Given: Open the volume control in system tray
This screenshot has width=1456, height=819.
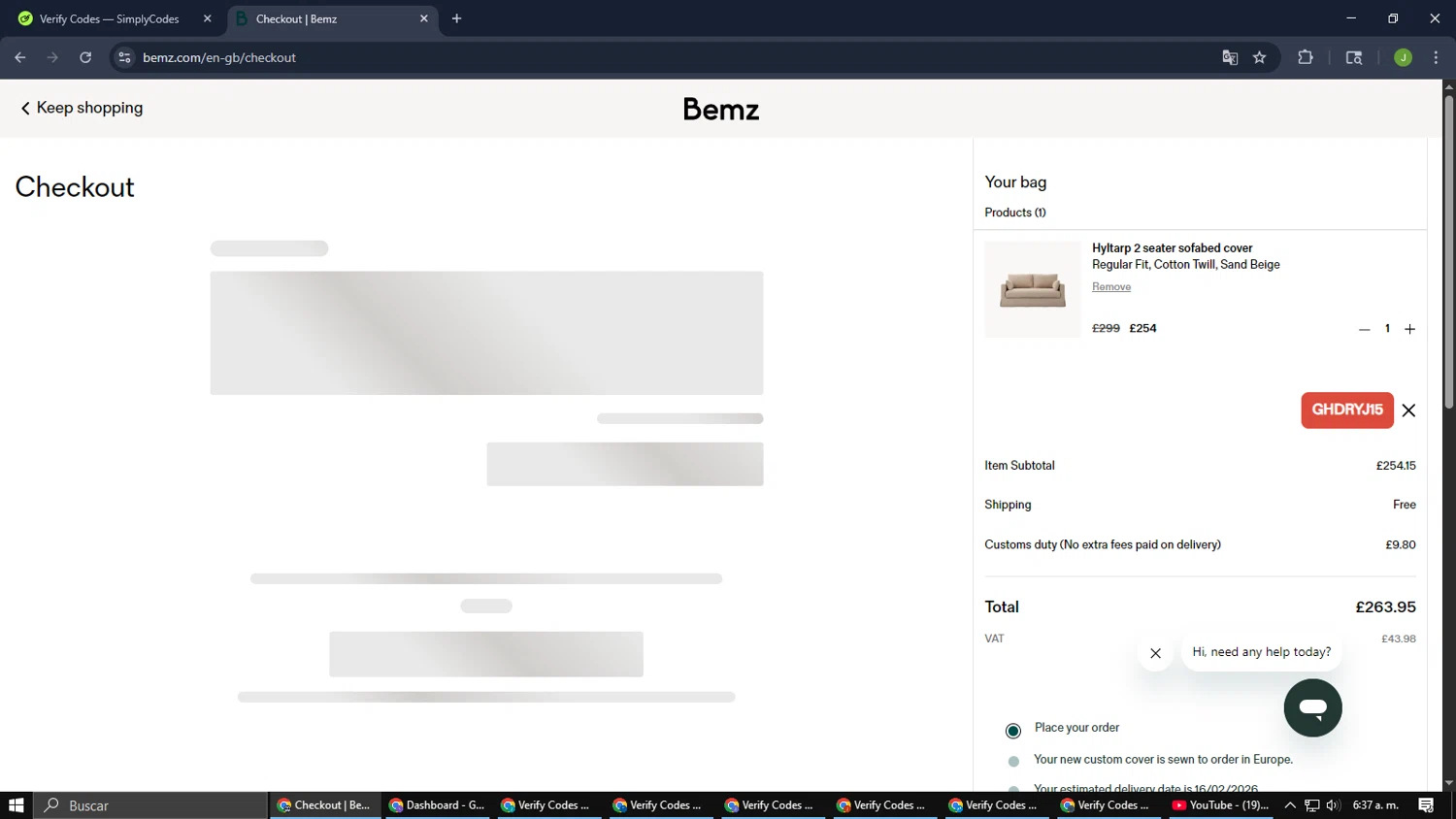Looking at the screenshot, I should [x=1333, y=805].
